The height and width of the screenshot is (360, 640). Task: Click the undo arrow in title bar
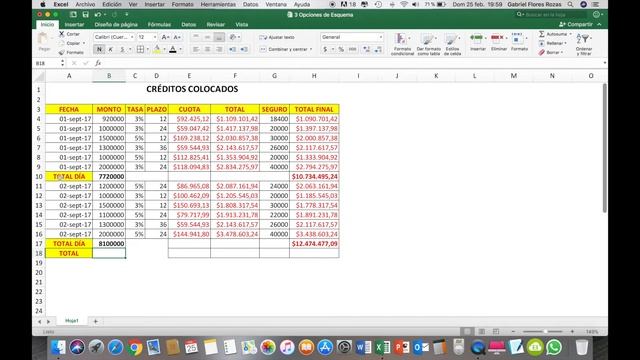point(98,15)
